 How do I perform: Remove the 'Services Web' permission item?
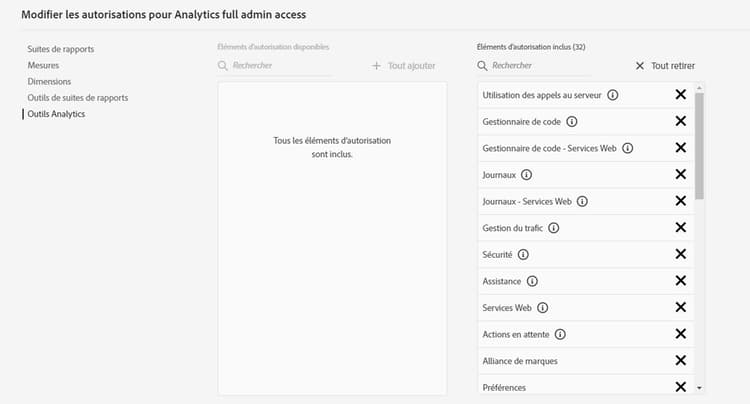[x=680, y=308]
